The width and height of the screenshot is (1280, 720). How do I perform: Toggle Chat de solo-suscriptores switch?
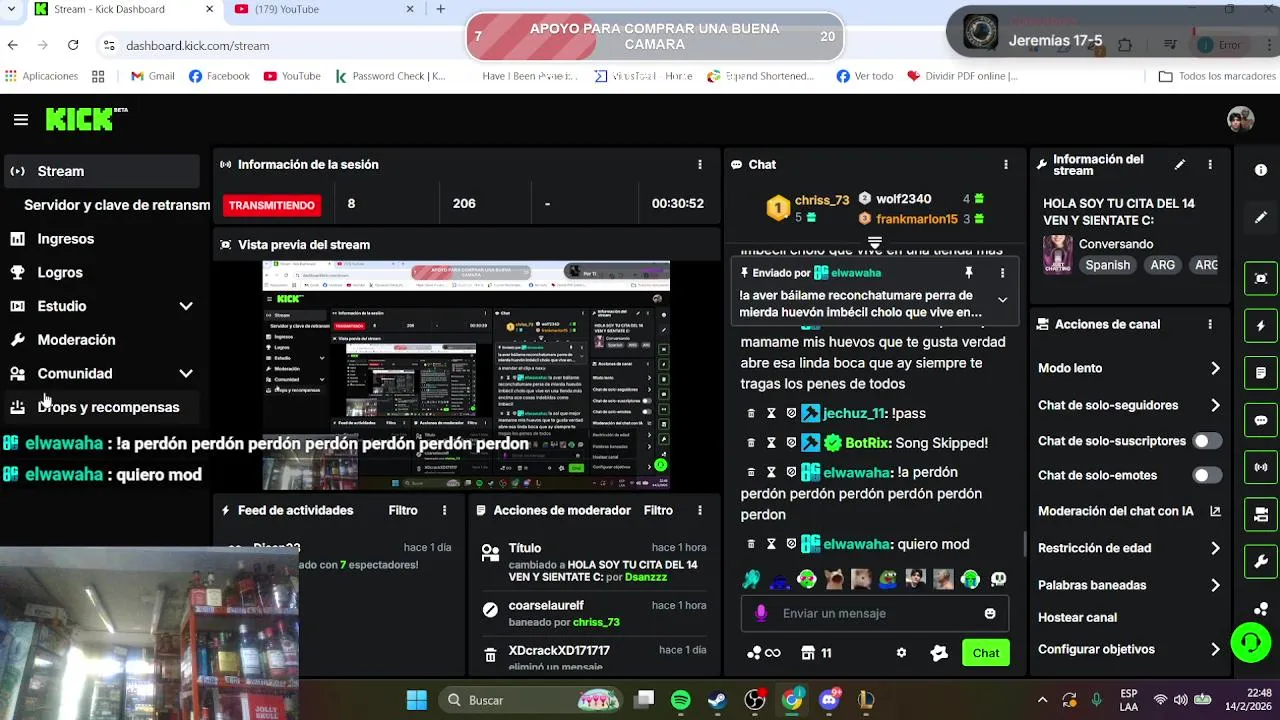(1207, 441)
